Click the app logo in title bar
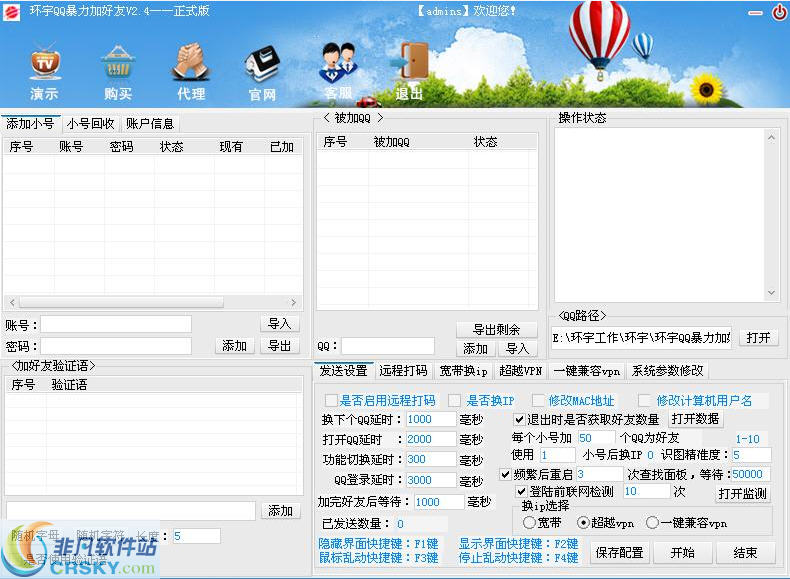The width and height of the screenshot is (790, 579). point(11,12)
